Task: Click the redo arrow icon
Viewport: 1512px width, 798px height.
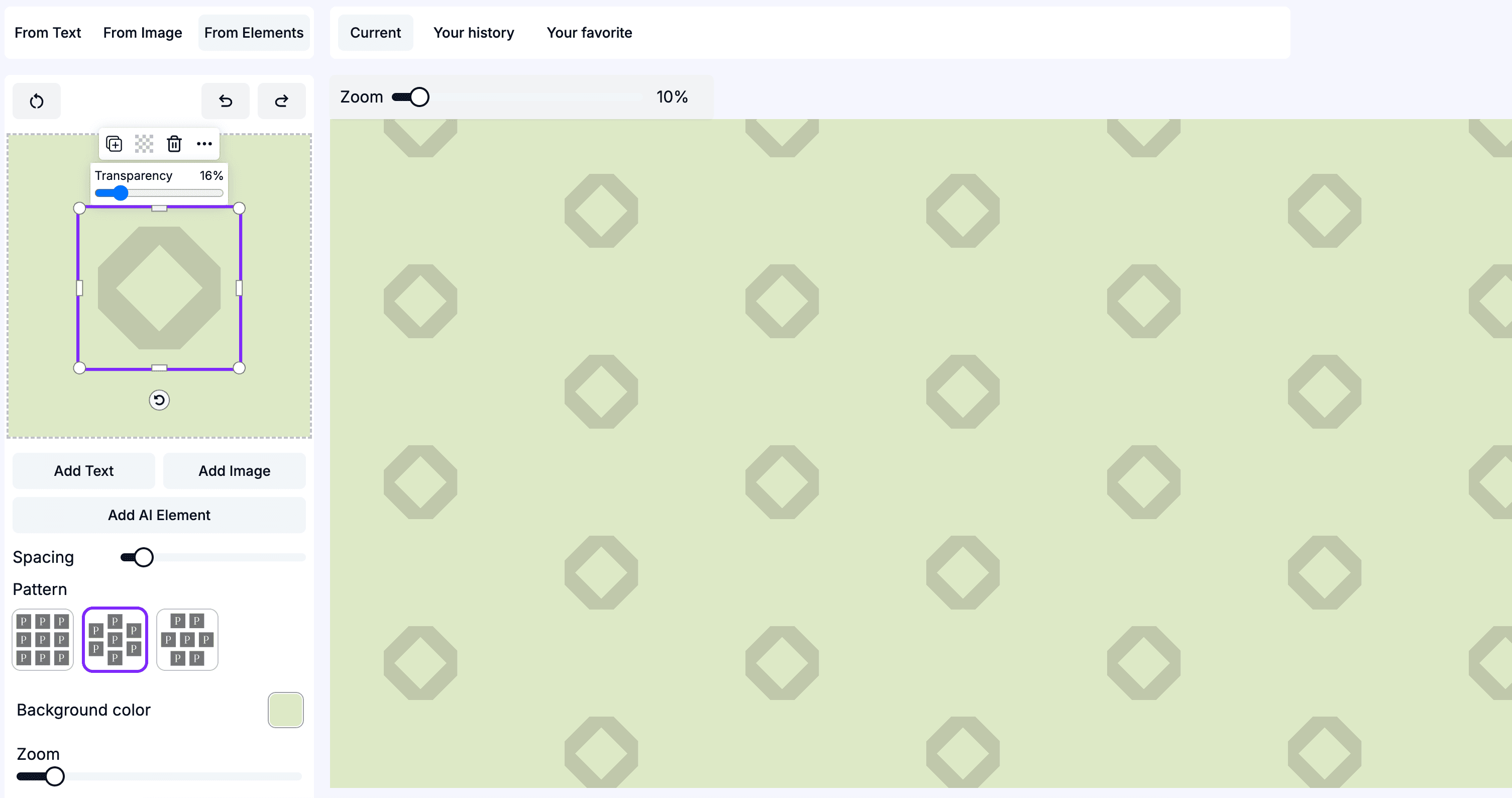Action: (281, 101)
